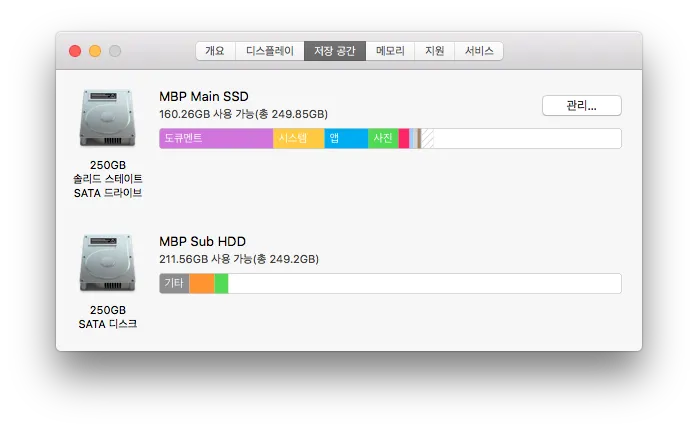This screenshot has height=431, width=698.
Task: Select the 저장 공간 tab
Action: [335, 51]
